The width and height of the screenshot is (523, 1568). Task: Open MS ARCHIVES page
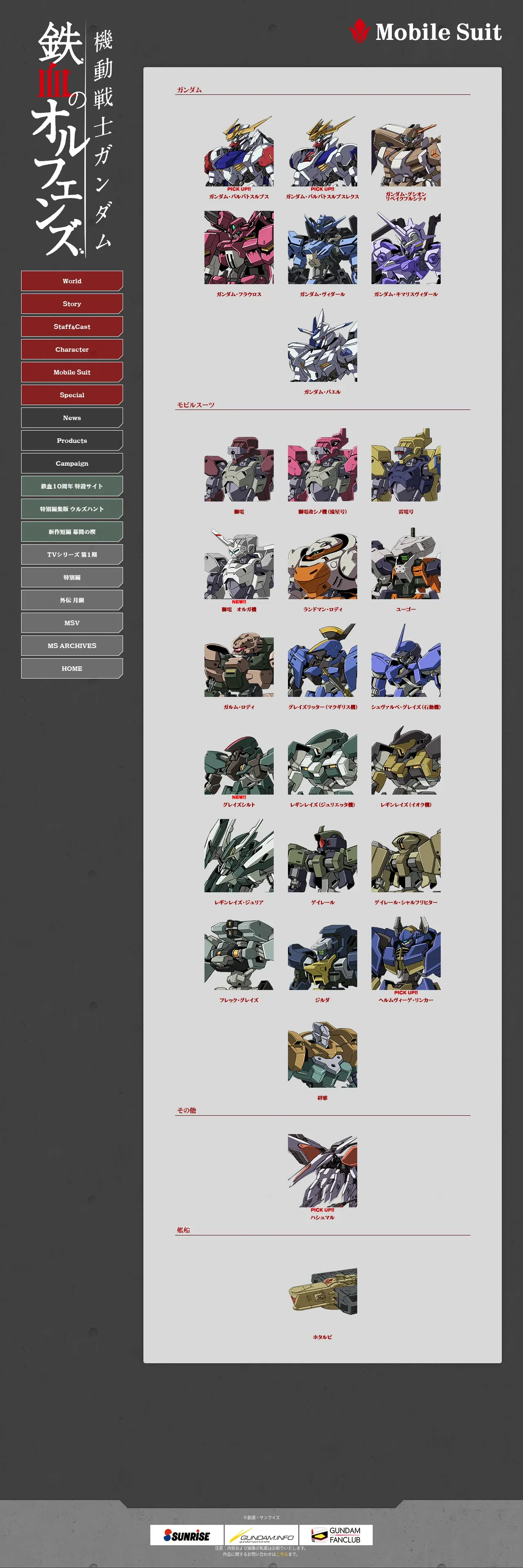[72, 646]
